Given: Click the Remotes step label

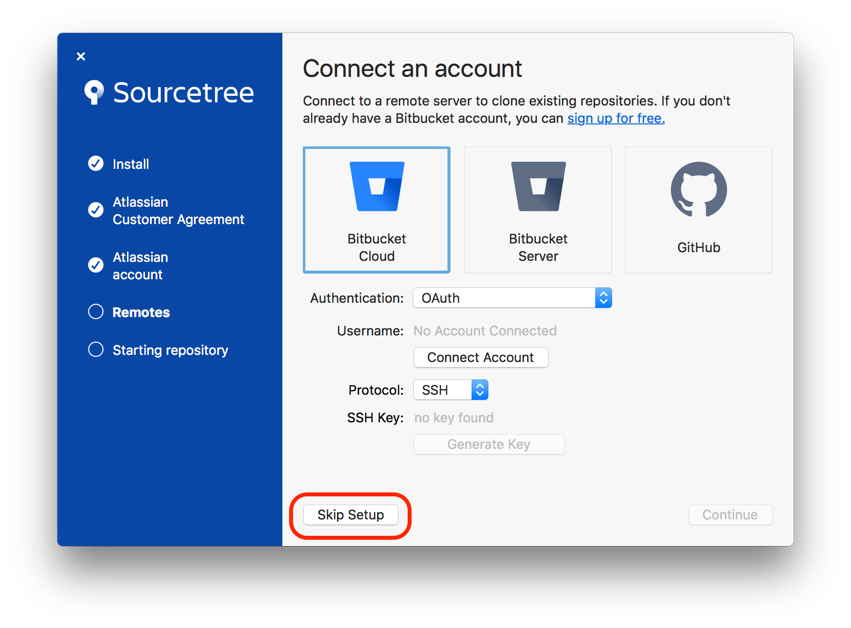Looking at the screenshot, I should [141, 312].
